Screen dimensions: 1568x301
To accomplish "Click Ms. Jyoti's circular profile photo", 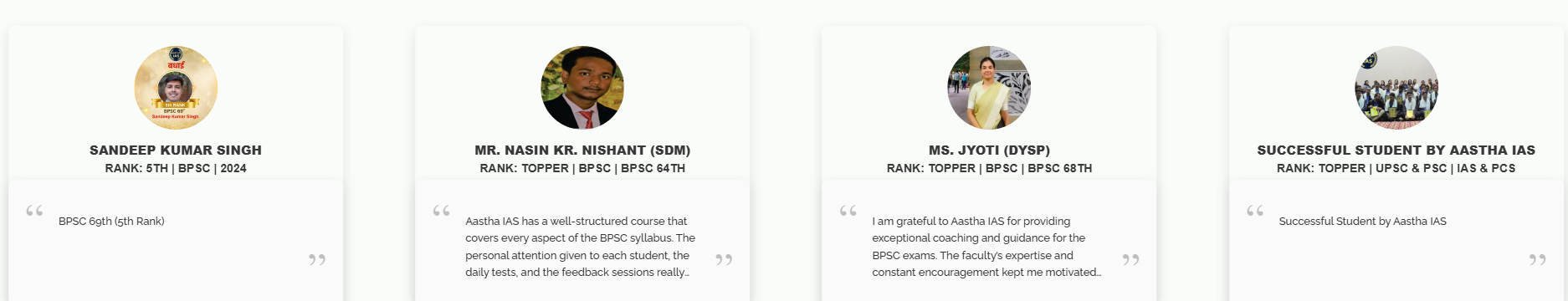I will [989, 88].
